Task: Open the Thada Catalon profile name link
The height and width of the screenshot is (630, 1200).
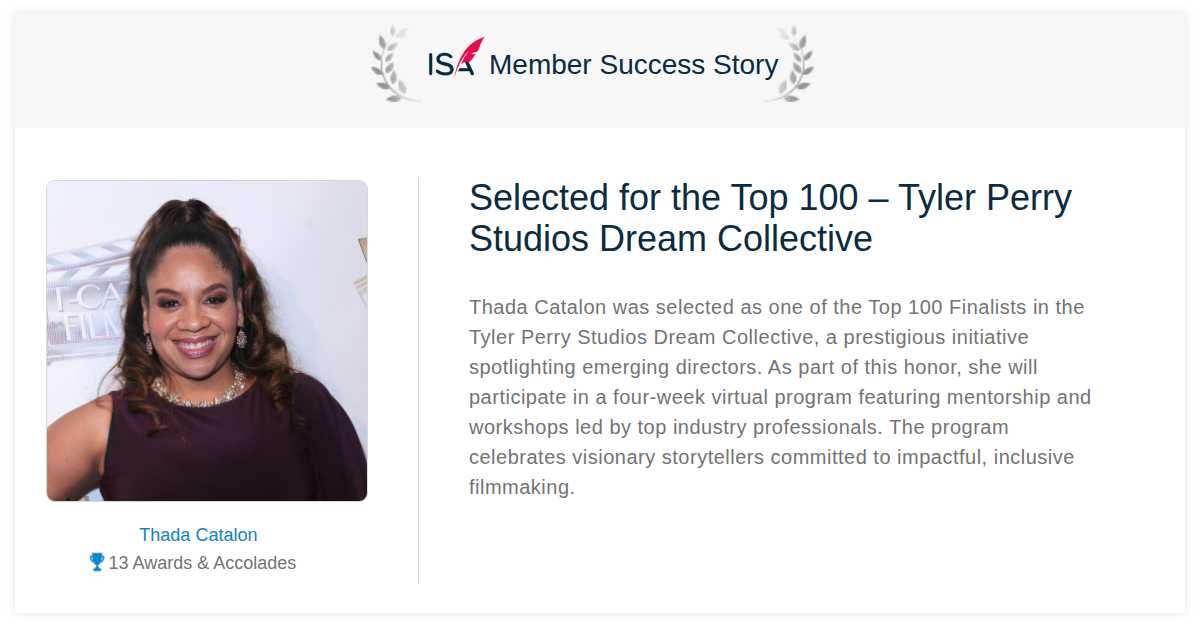Action: (198, 535)
